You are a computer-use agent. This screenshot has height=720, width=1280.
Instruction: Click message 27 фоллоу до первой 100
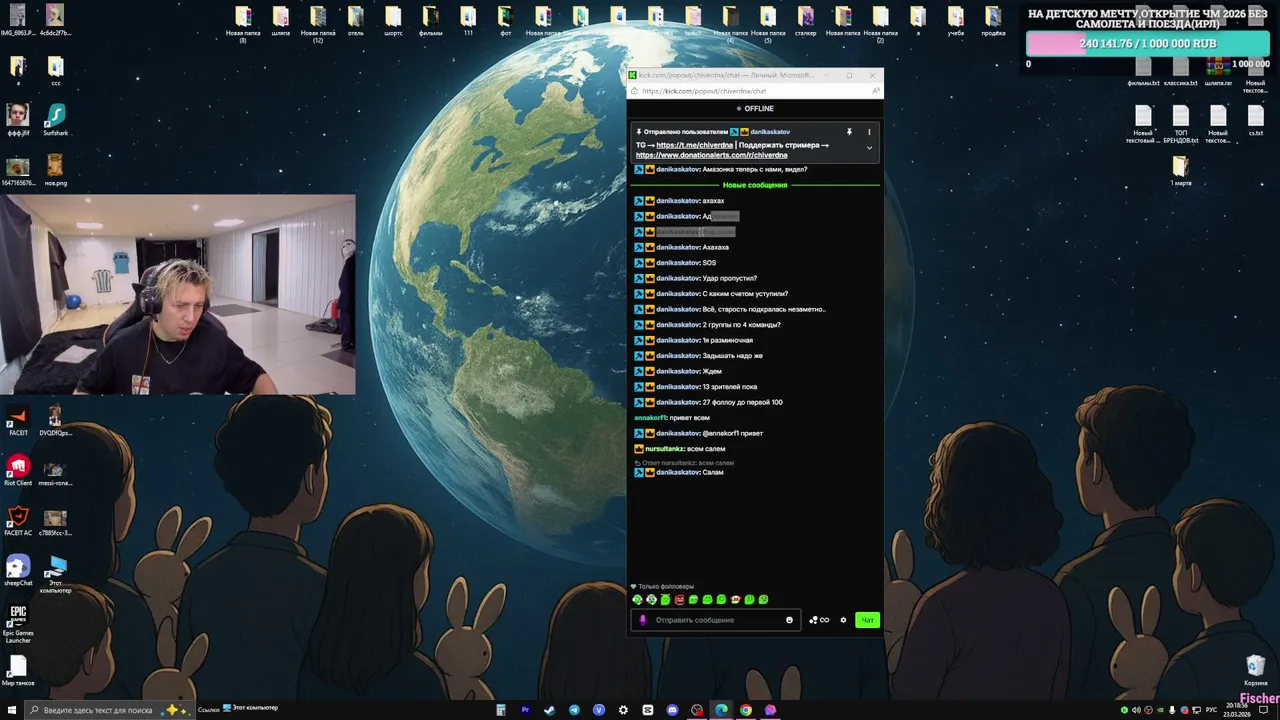point(743,402)
